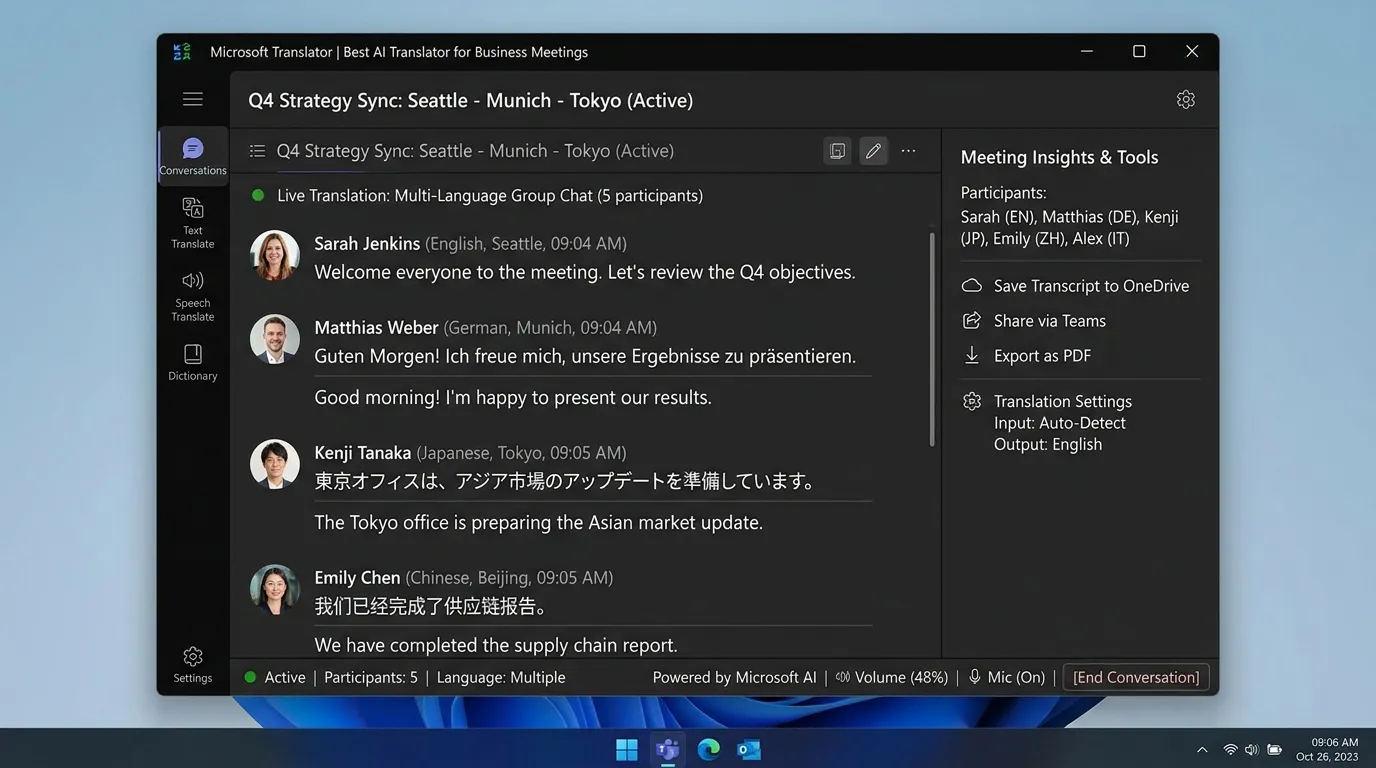The width and height of the screenshot is (1376, 768).
Task: Click Language: Multiple in status bar
Action: (501, 677)
